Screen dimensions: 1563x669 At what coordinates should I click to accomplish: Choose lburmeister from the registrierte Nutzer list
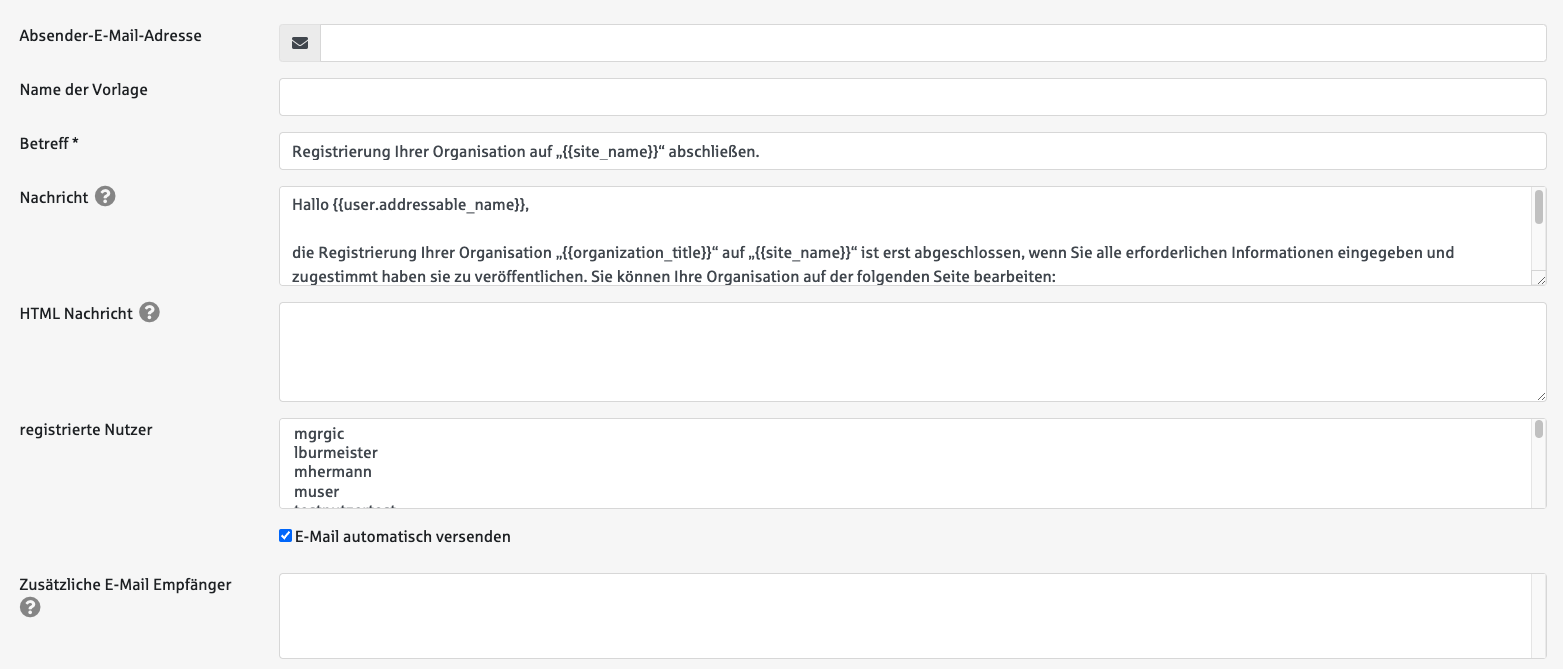point(335,453)
